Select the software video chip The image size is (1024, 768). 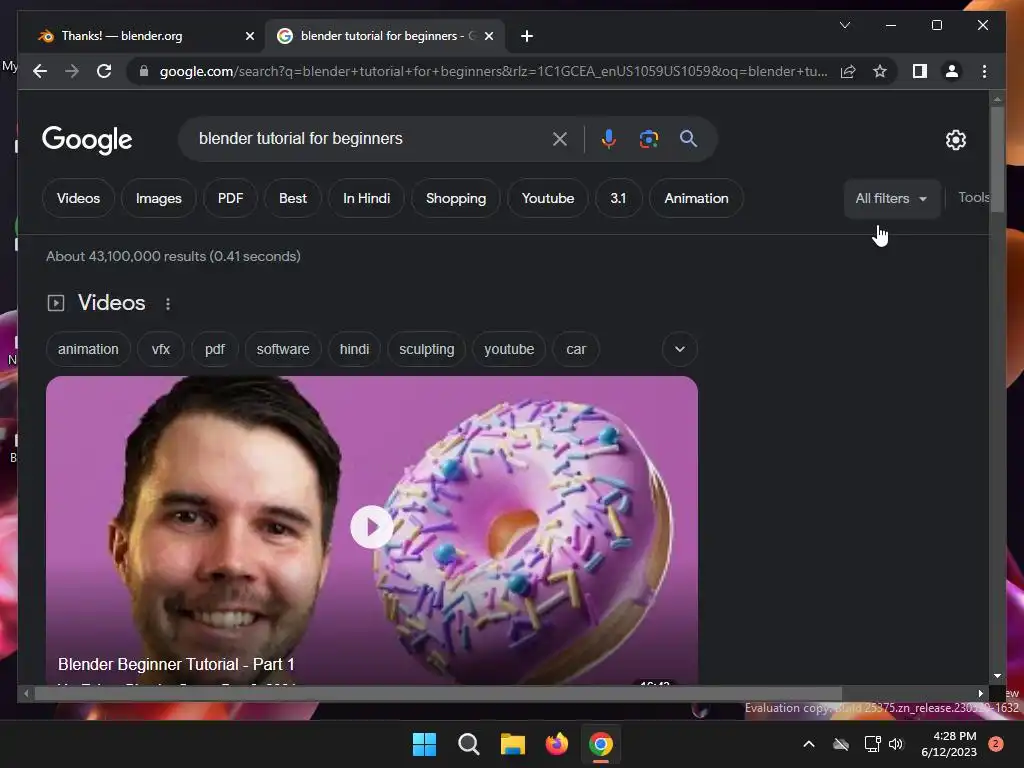point(283,349)
